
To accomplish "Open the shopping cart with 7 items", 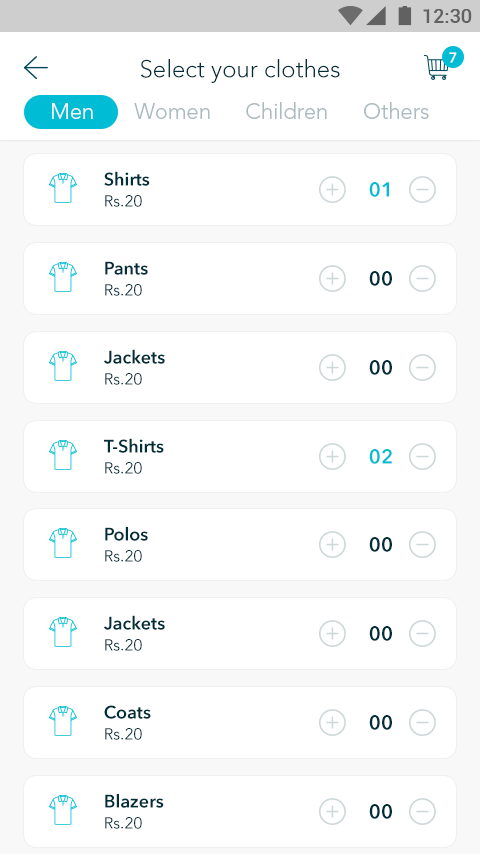I will pyautogui.click(x=442, y=64).
